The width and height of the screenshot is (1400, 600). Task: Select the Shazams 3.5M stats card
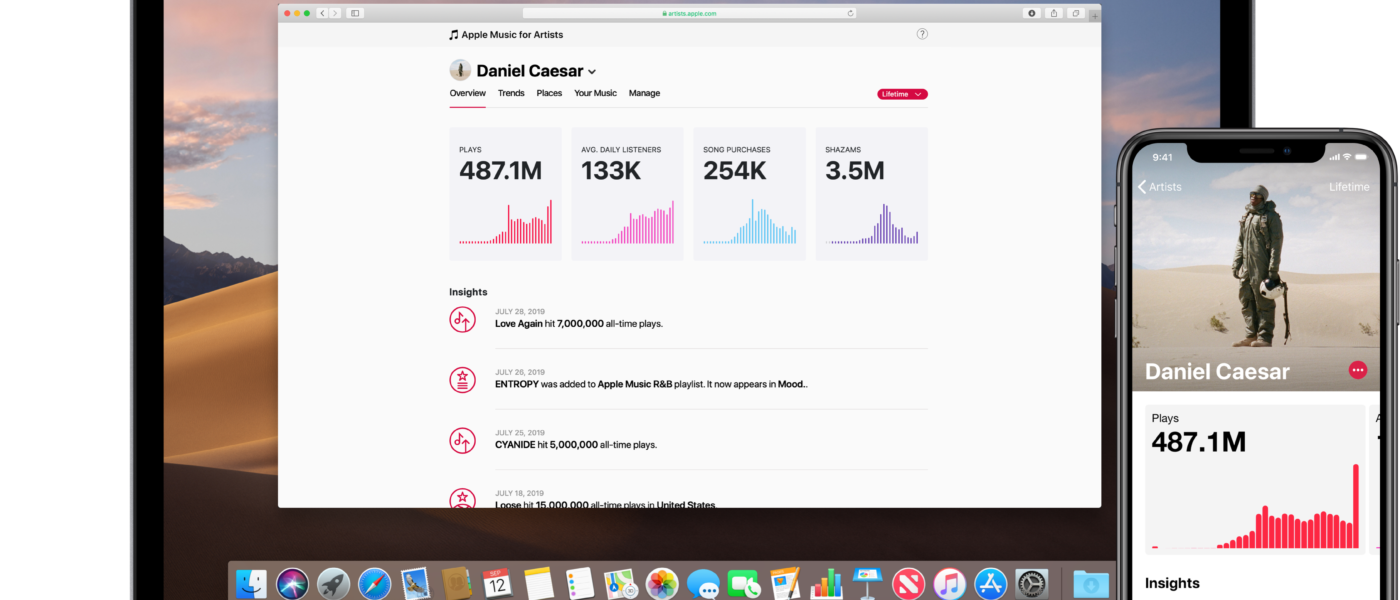tap(871, 193)
